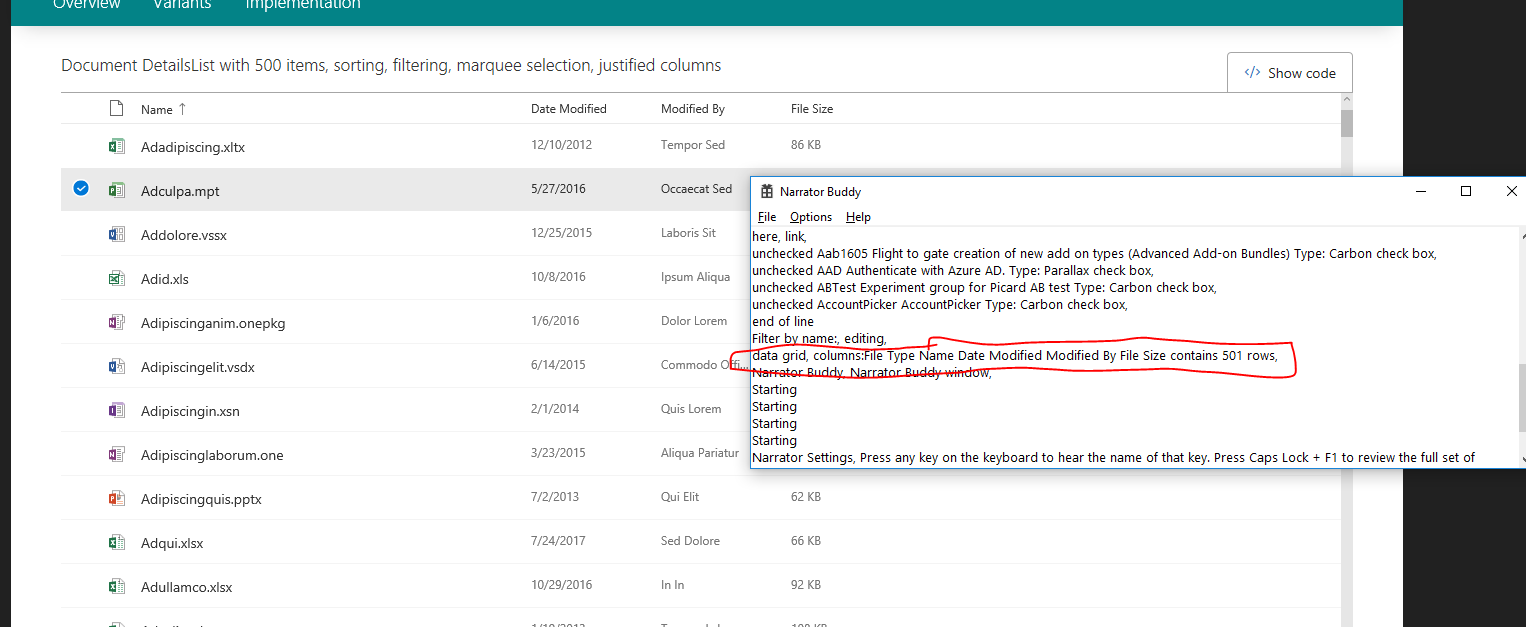1526x627 pixels.
Task: Open the Excel file icon beside Adadipiscing.xltx
Action: (x=117, y=145)
